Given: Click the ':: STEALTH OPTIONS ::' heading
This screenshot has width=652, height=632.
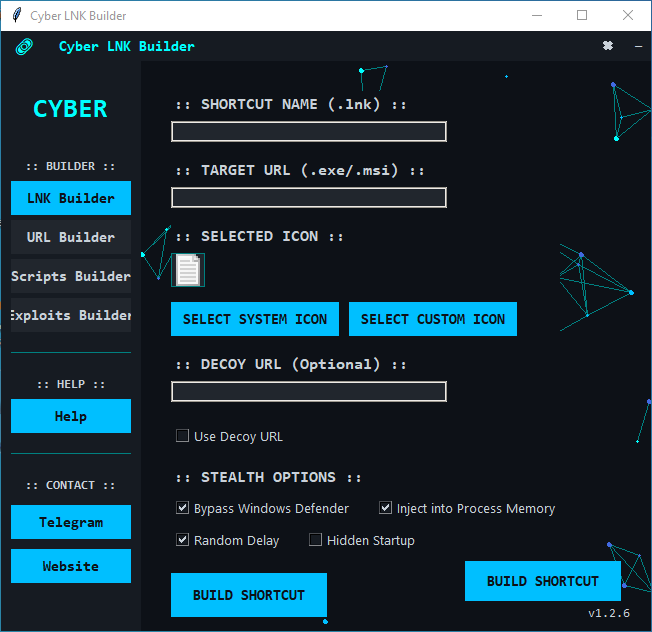Looking at the screenshot, I should click(268, 477).
